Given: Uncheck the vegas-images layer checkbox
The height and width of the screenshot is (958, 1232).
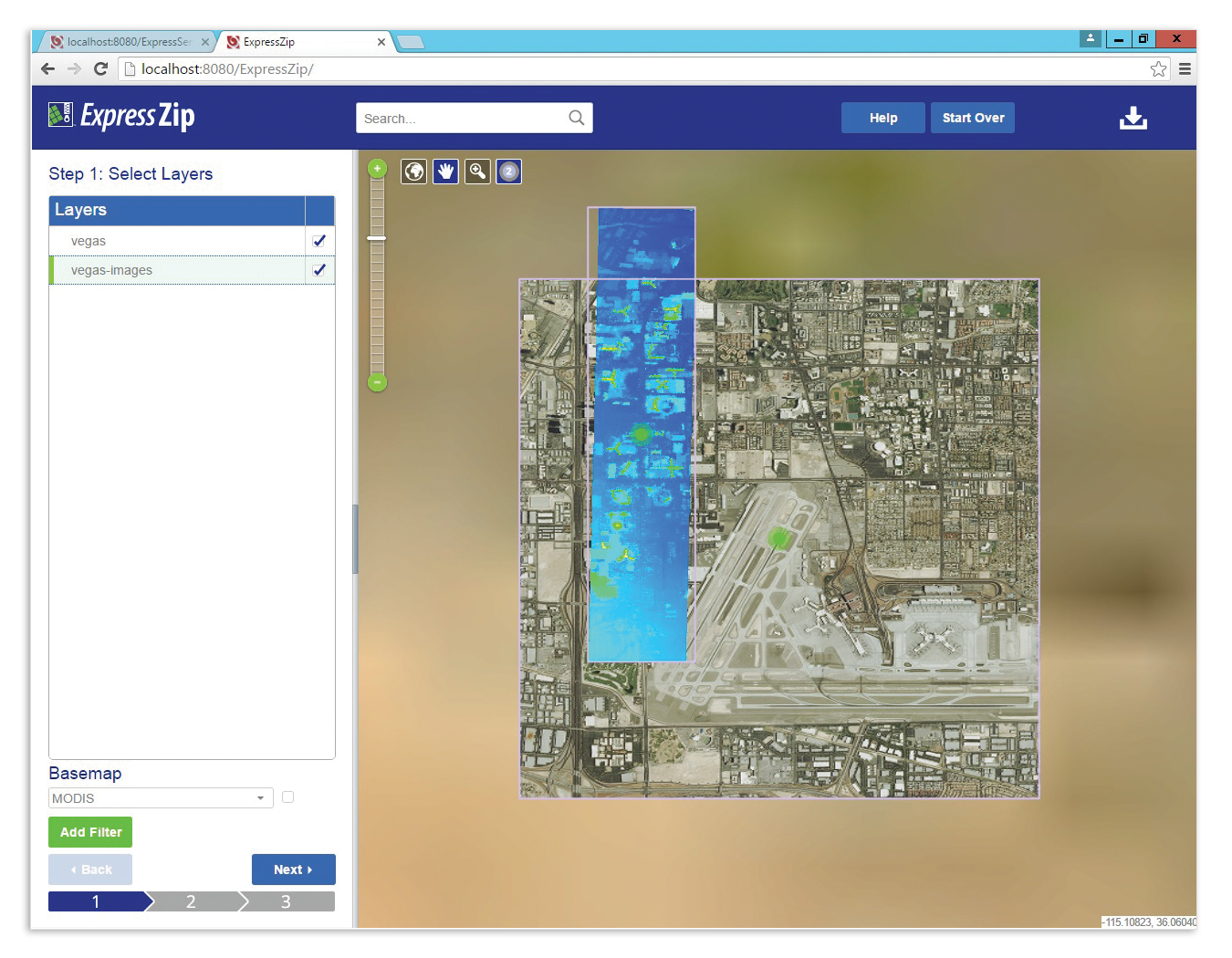Looking at the screenshot, I should pyautogui.click(x=319, y=270).
